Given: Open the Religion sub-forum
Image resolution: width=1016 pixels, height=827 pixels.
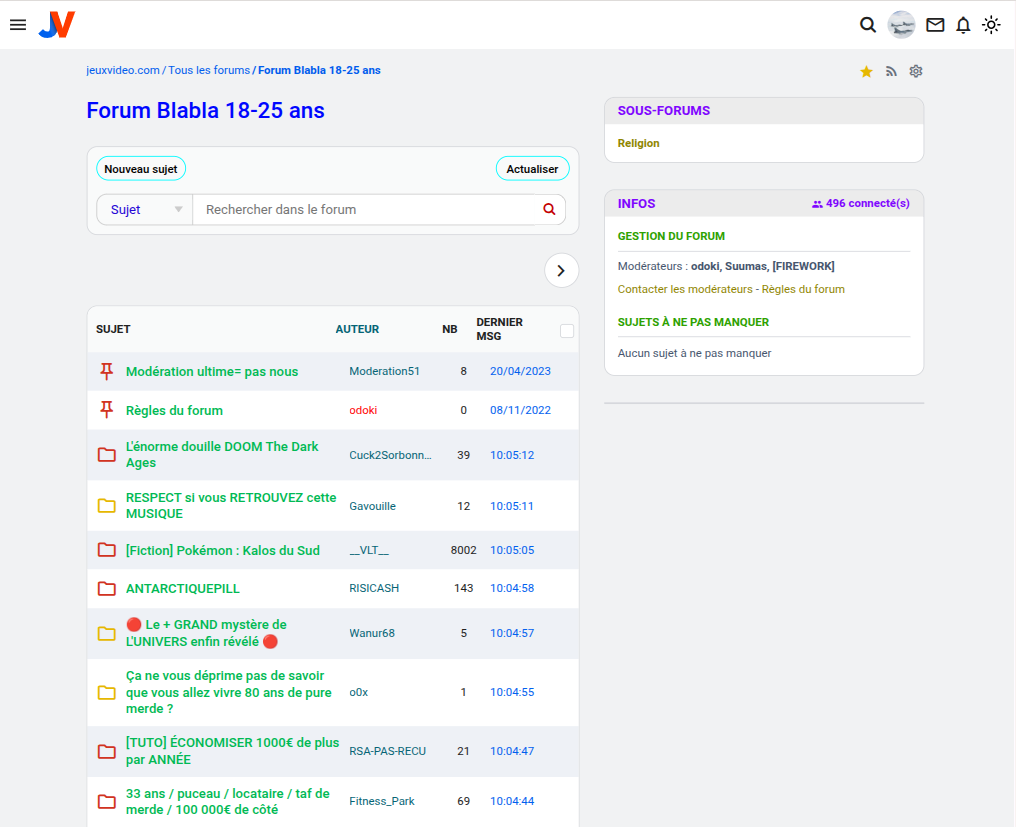Looking at the screenshot, I should pyautogui.click(x=638, y=143).
